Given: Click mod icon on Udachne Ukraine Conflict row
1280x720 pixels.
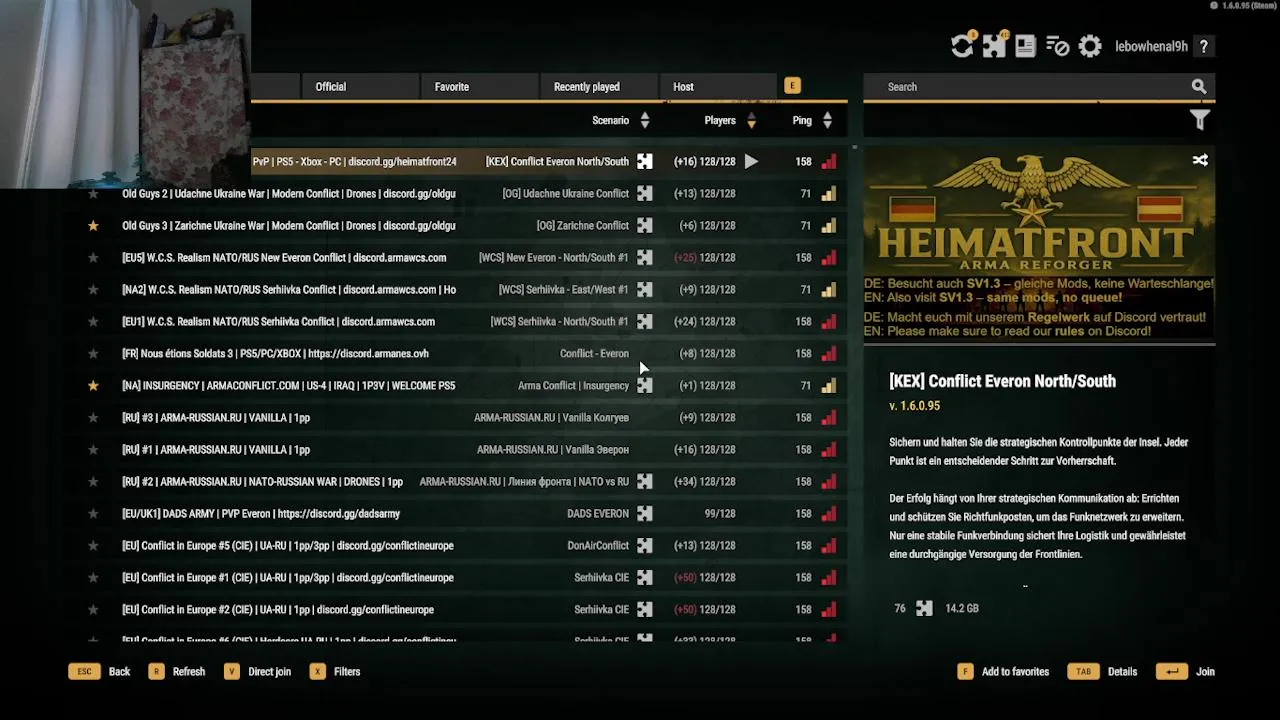Looking at the screenshot, I should (x=645, y=193).
